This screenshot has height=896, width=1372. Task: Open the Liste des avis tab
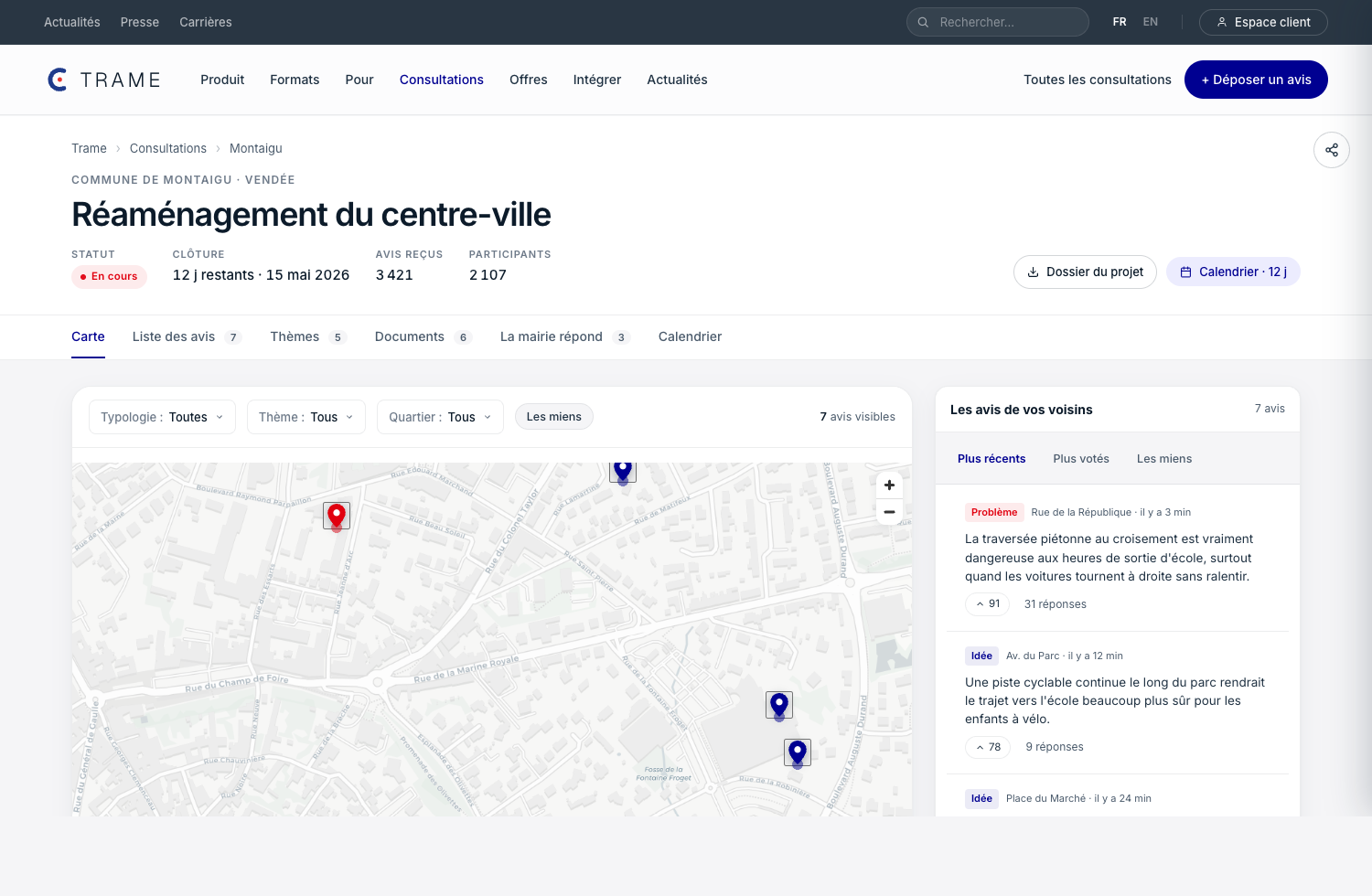coord(187,336)
